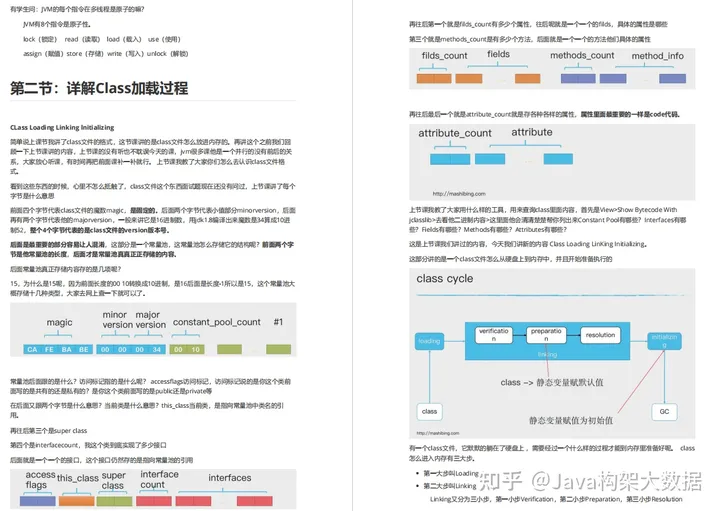Click the attribute label

[532, 132]
